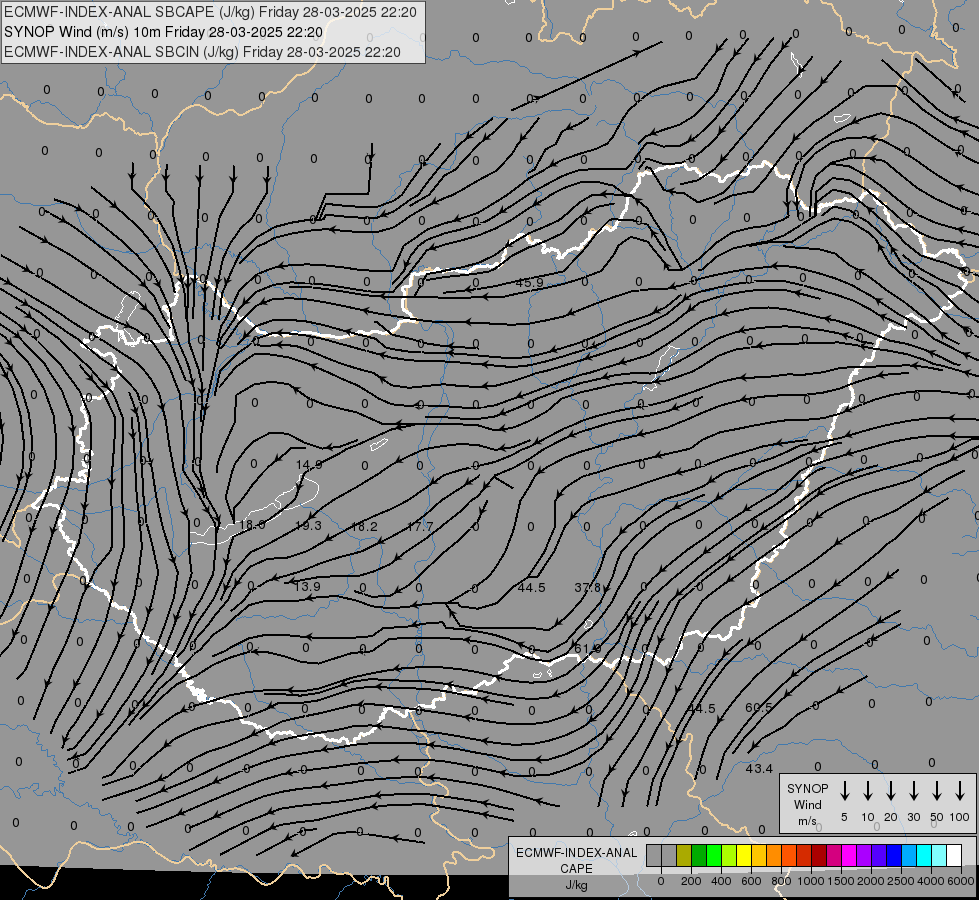This screenshot has height=900, width=979.
Task: Click the 6000 tick label on CAPE scale
Action: click(961, 881)
